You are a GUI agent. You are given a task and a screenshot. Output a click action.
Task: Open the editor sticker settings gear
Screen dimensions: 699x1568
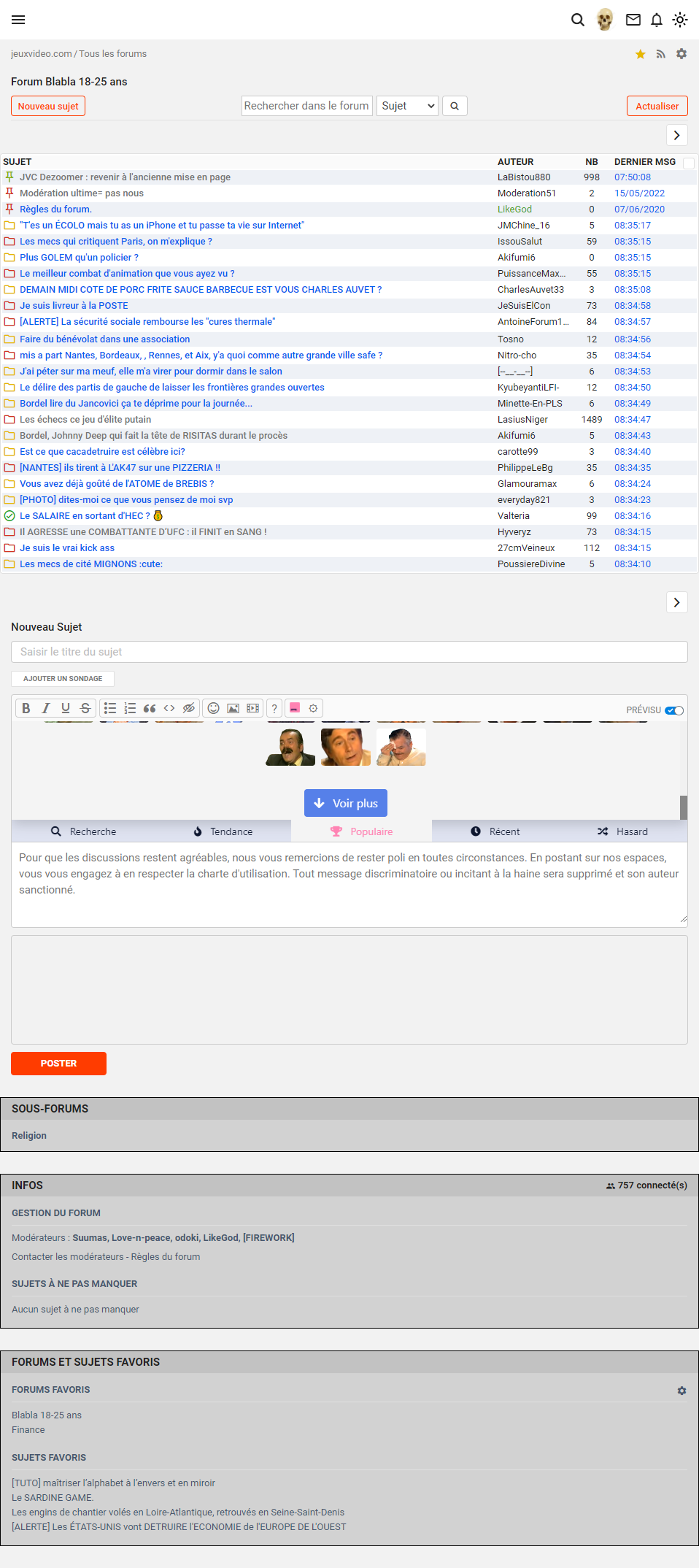point(314,708)
